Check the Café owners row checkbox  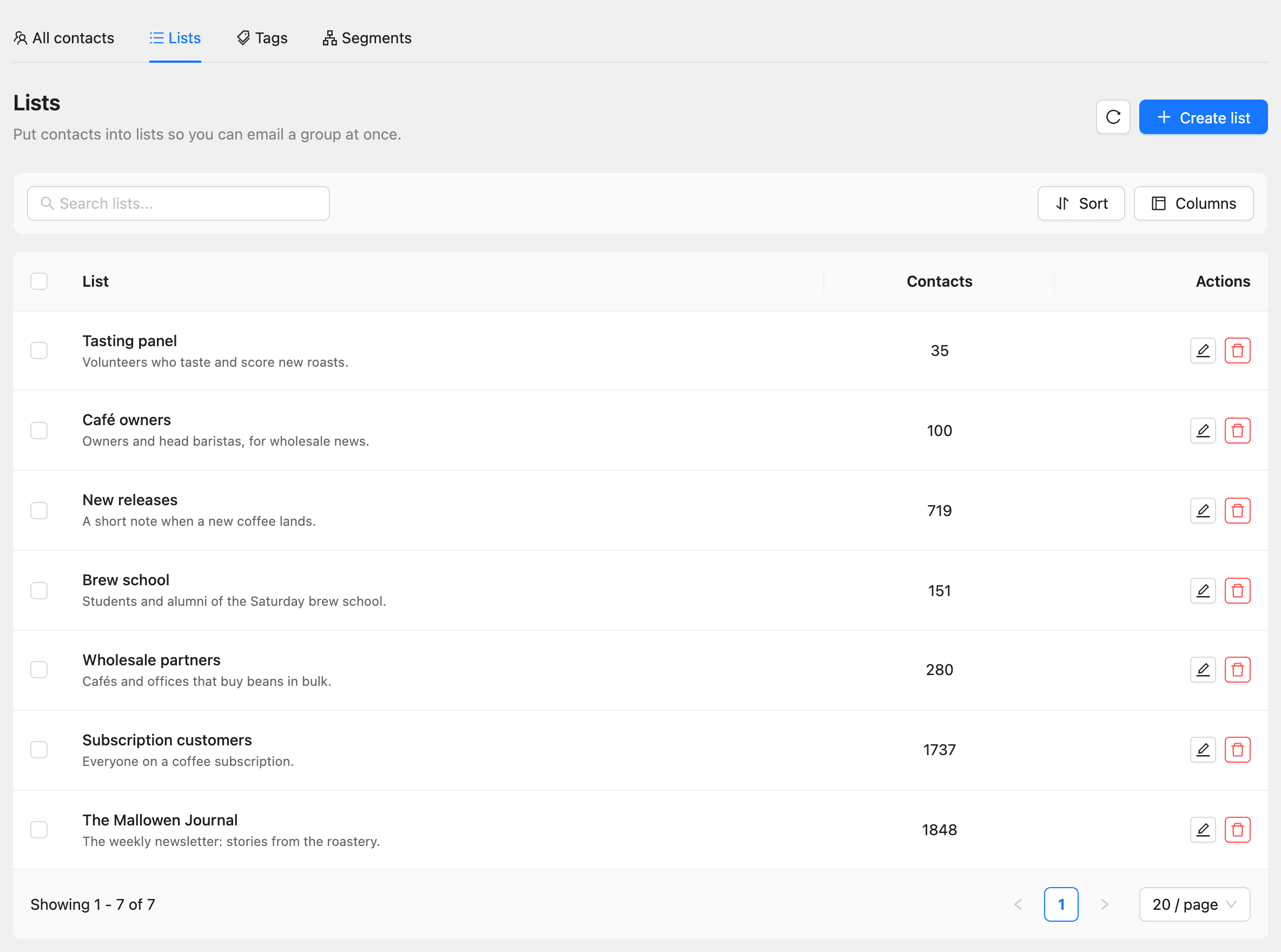(x=38, y=431)
